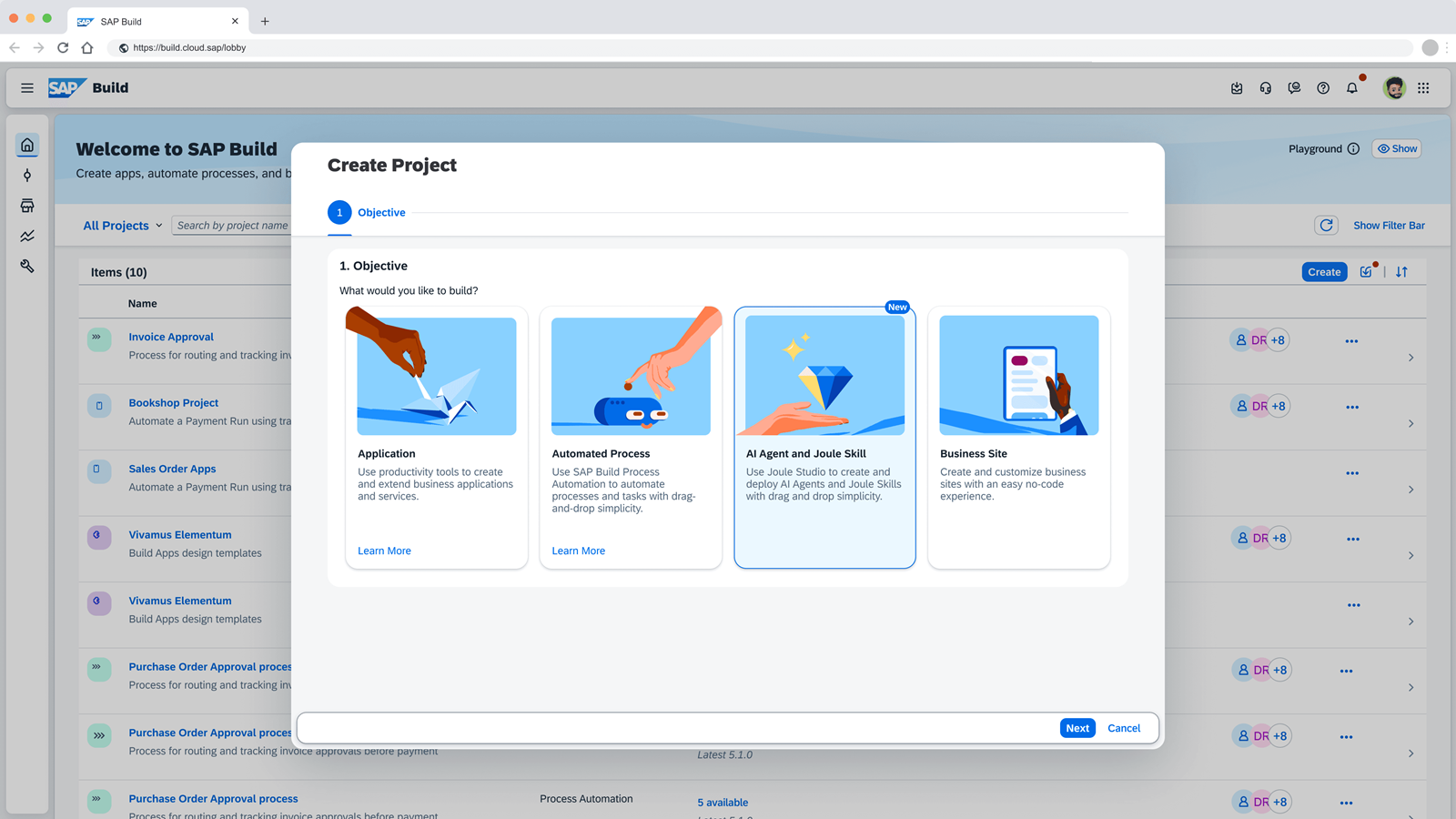This screenshot has height=819, width=1456.
Task: Go back in browser history
Action: point(15,47)
